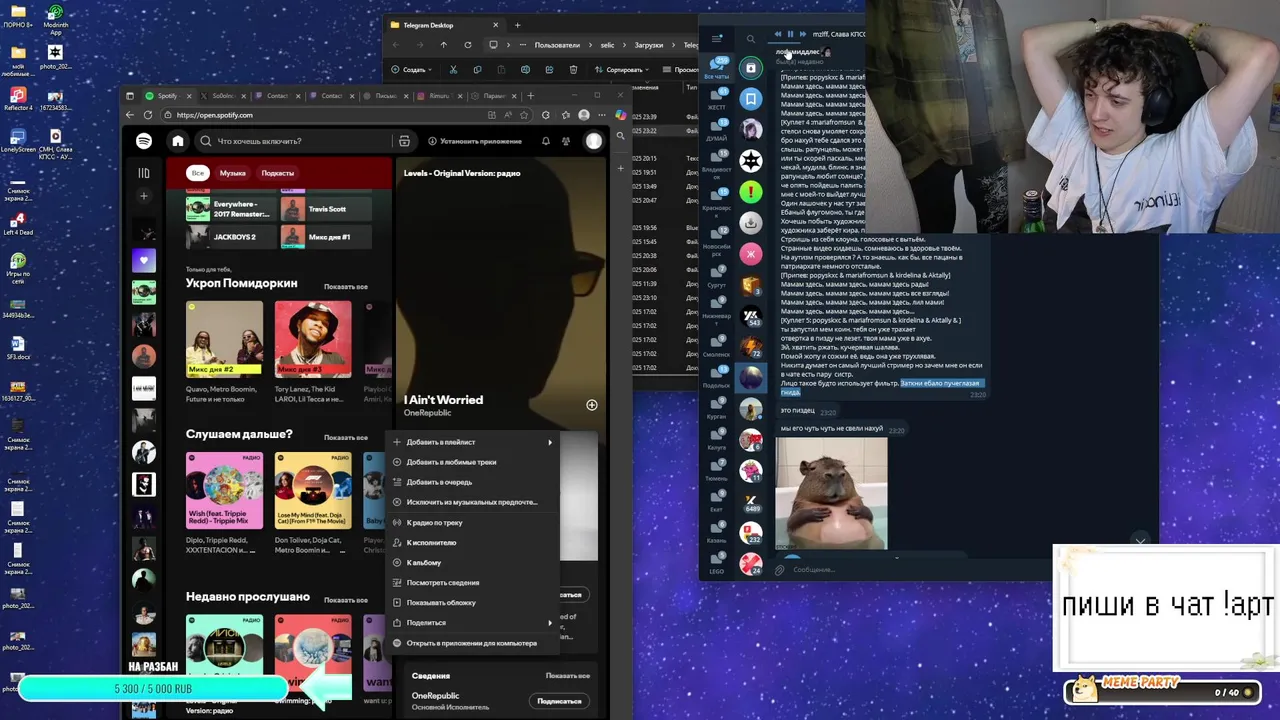Choose 'К альбому'
1280x720 pixels.
tap(471, 563)
